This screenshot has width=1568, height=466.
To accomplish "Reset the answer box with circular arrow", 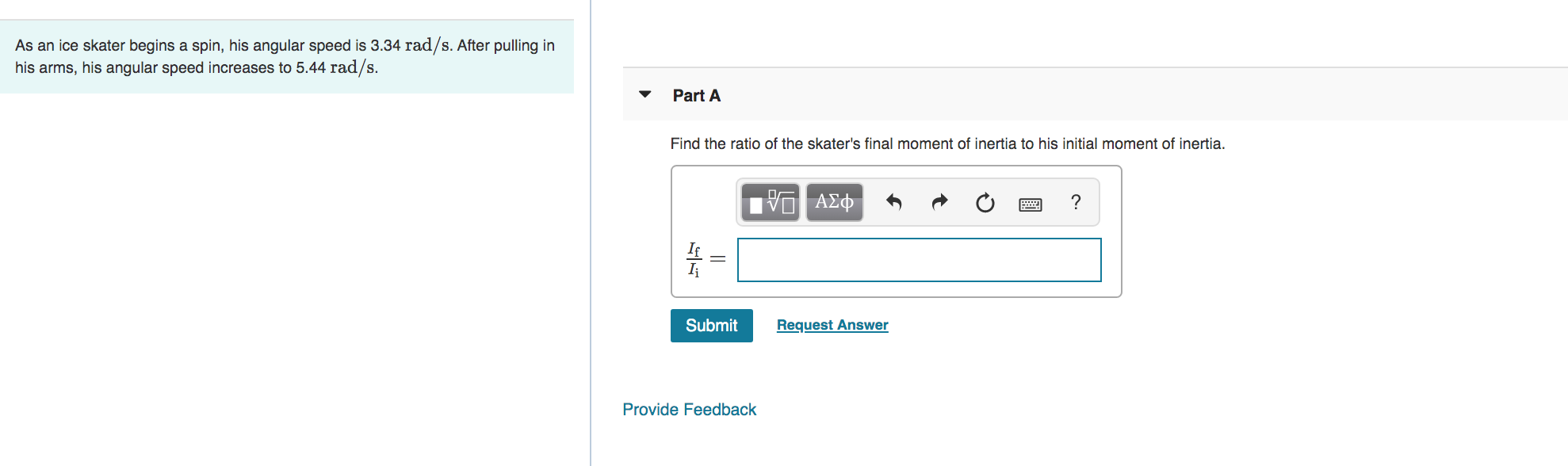I will tap(985, 204).
